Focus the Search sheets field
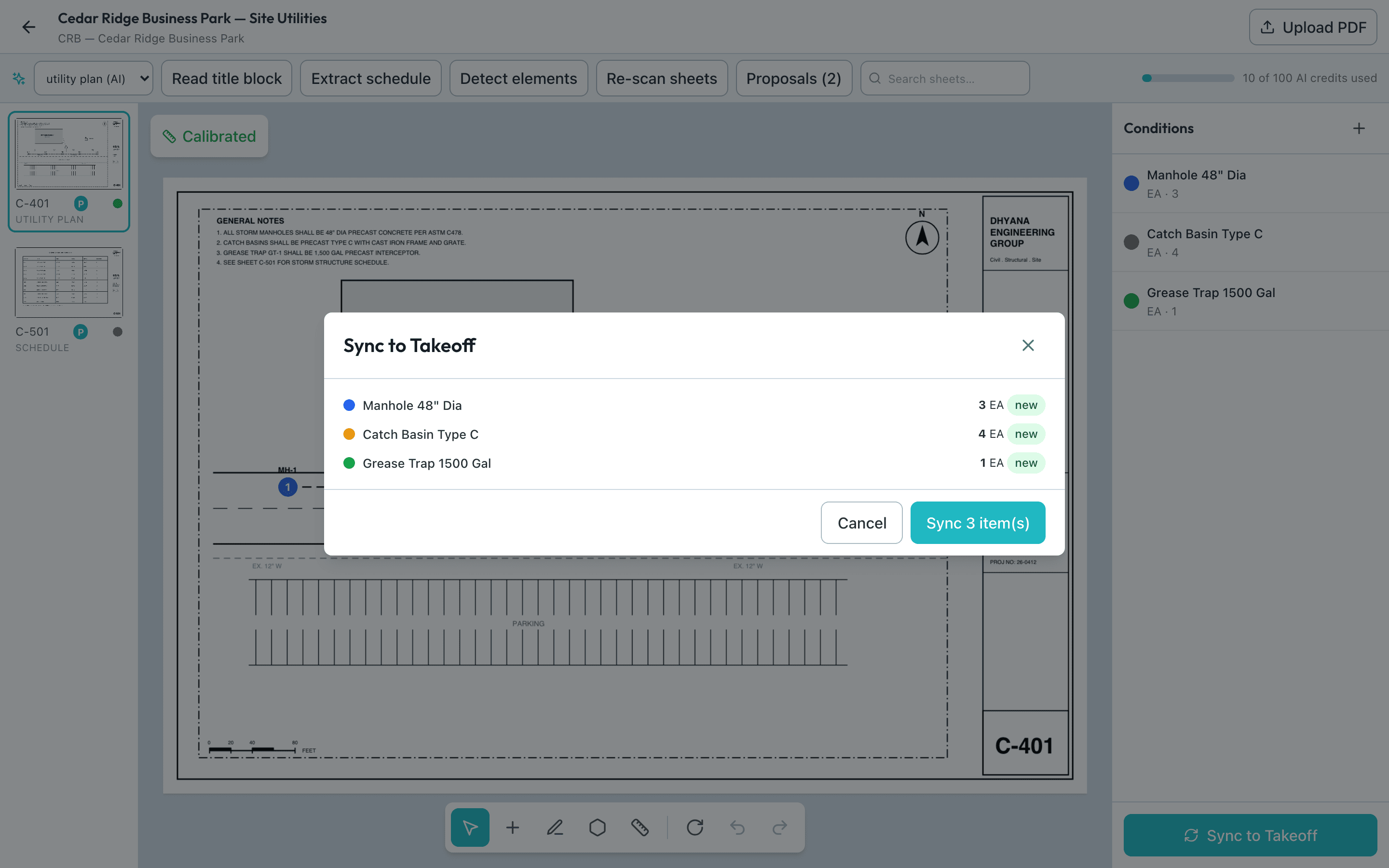 945,79
